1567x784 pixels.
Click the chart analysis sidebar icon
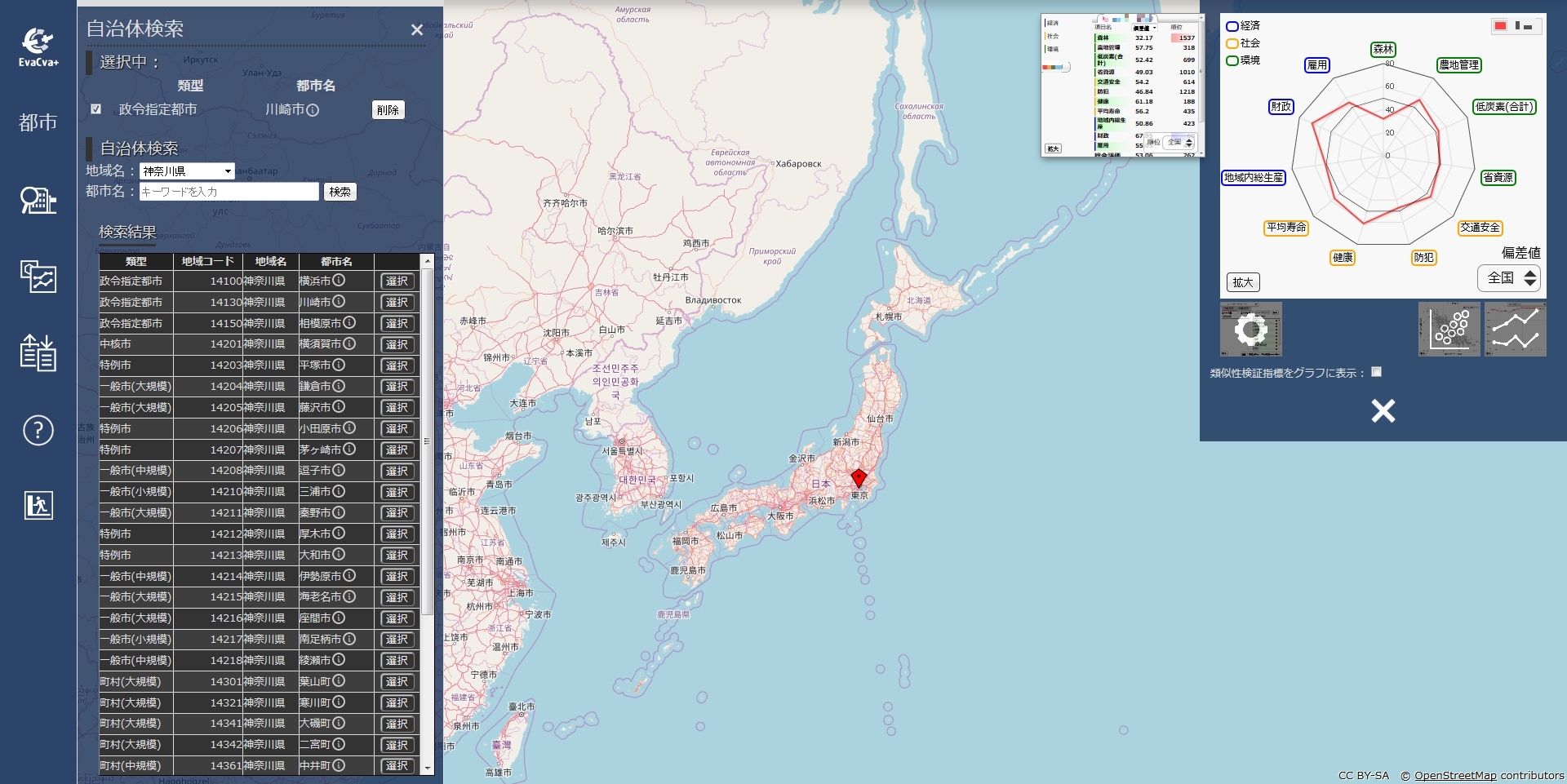click(x=38, y=277)
